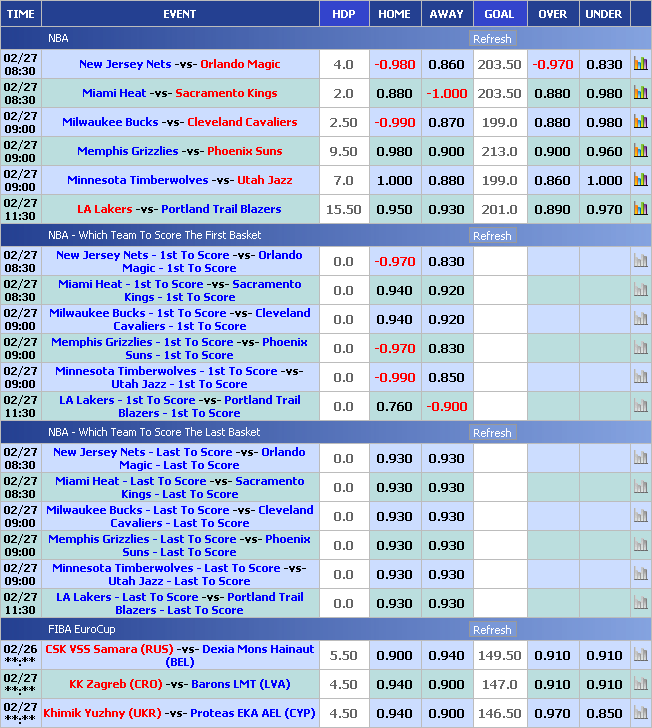Select away odds -1.000 for Sacramento Kings

pos(446,93)
